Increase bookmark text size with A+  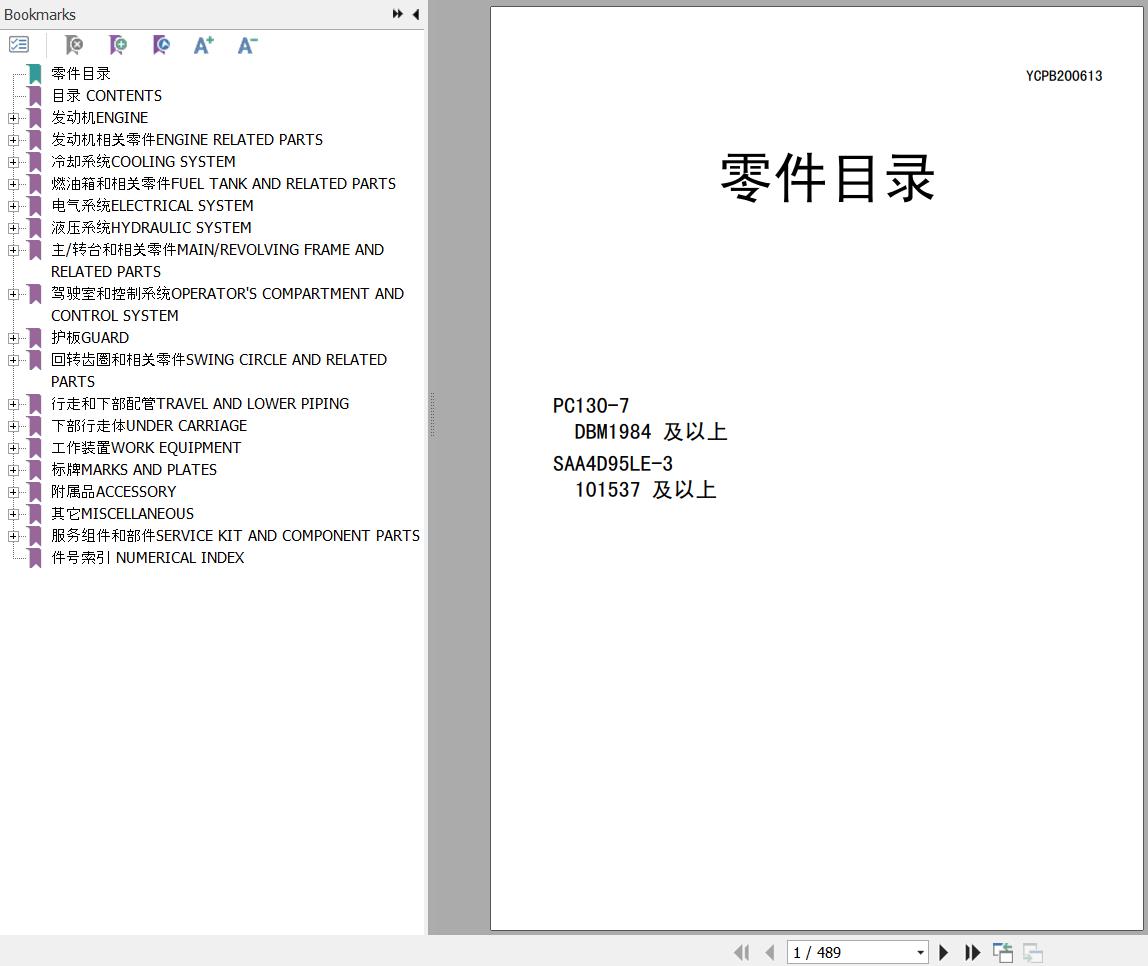pyautogui.click(x=204, y=45)
